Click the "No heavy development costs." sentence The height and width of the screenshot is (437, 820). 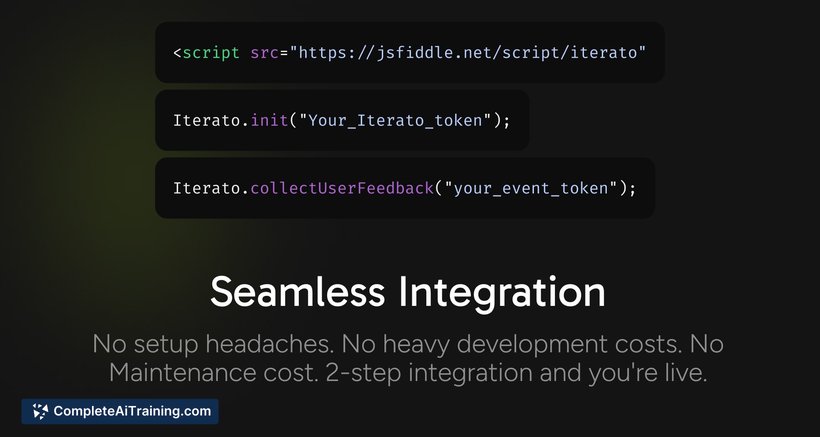coord(512,344)
